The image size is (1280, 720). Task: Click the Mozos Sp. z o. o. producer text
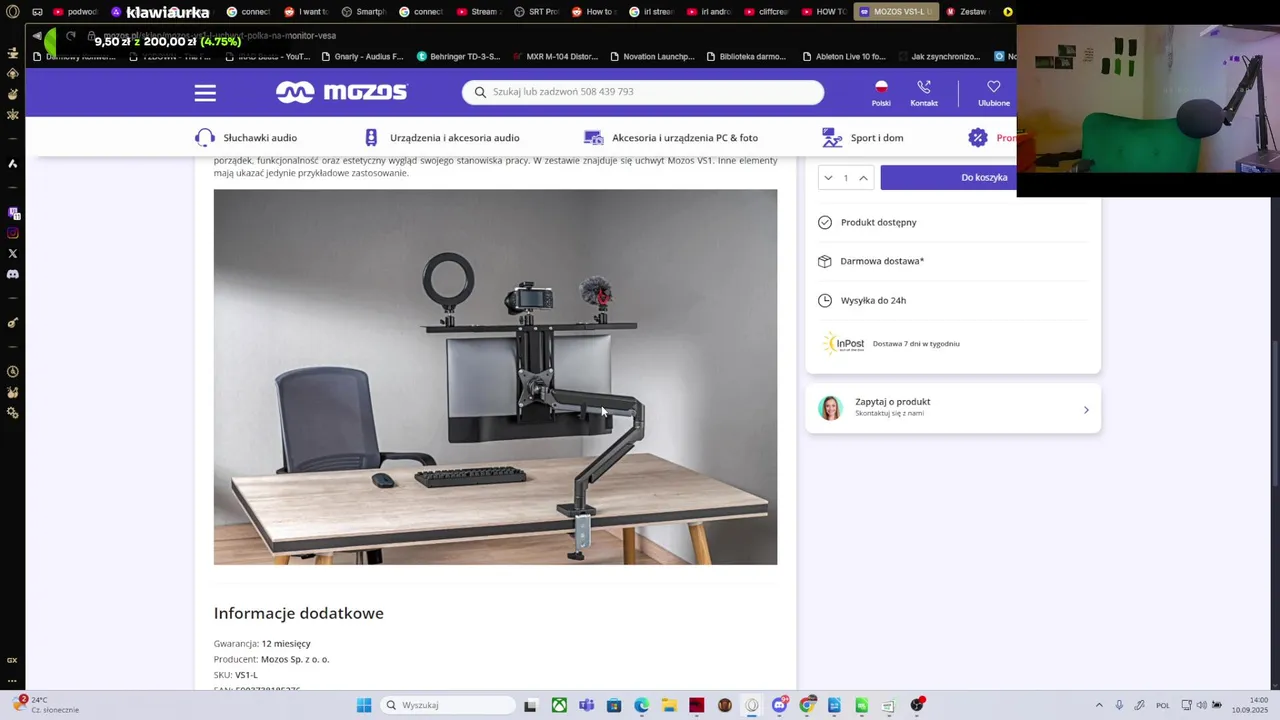click(295, 659)
